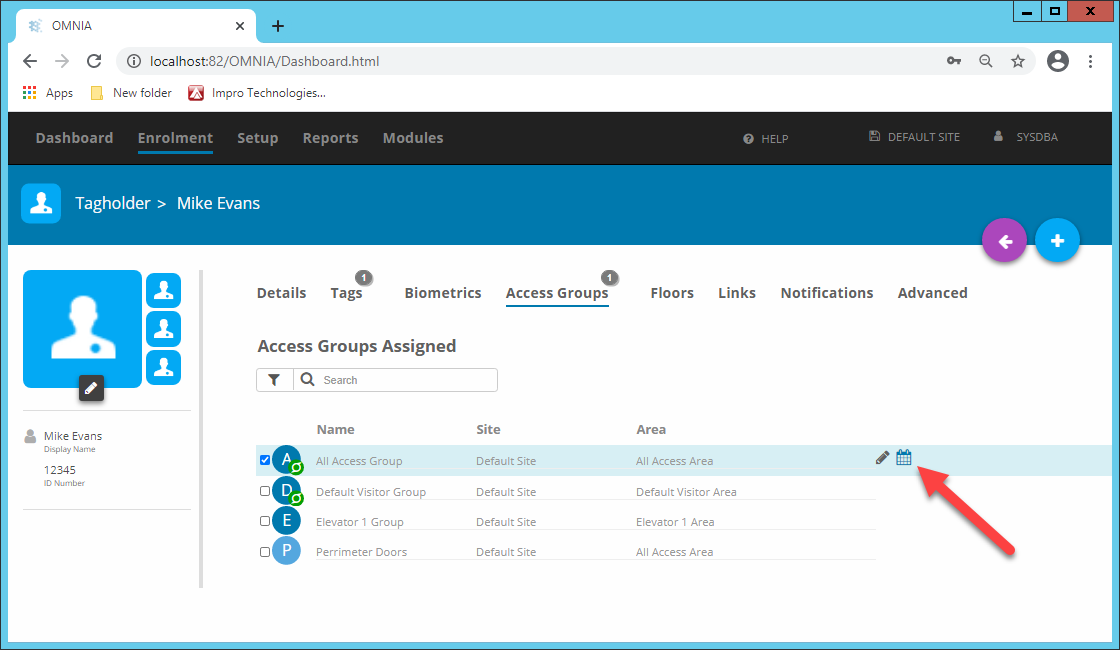Click the Tagholder icon in the header
The height and width of the screenshot is (650, 1120).
pos(41,204)
